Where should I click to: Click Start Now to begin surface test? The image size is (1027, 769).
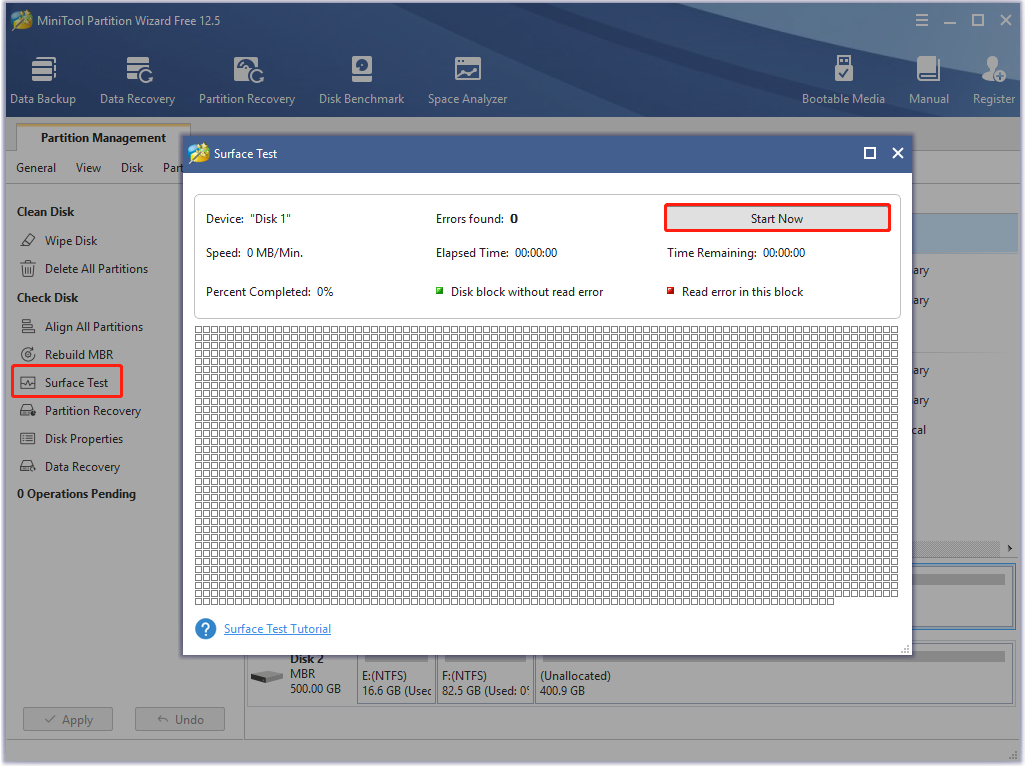click(777, 218)
